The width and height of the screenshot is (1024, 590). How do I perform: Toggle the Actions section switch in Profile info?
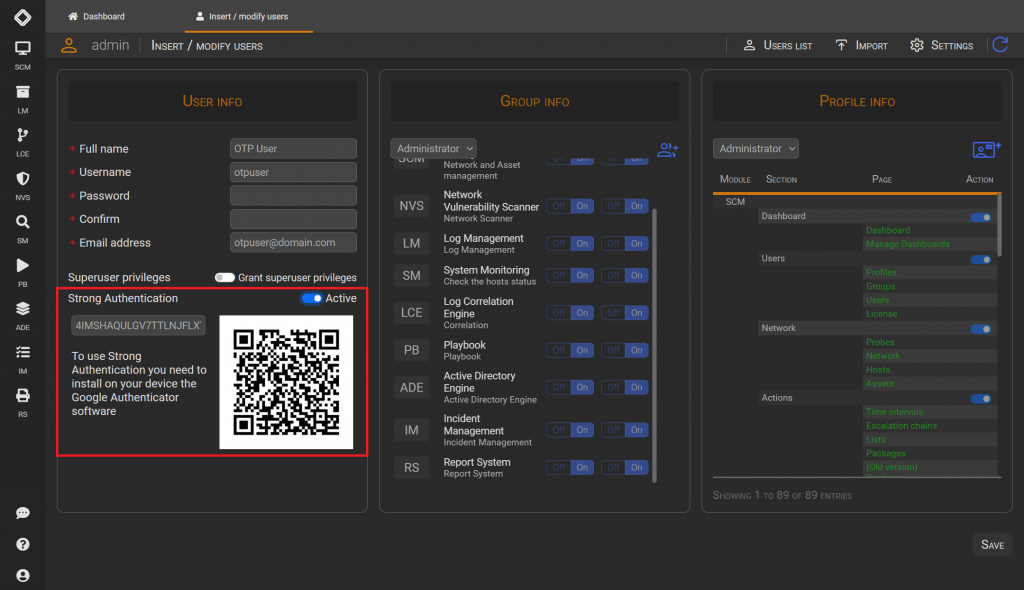coord(980,399)
